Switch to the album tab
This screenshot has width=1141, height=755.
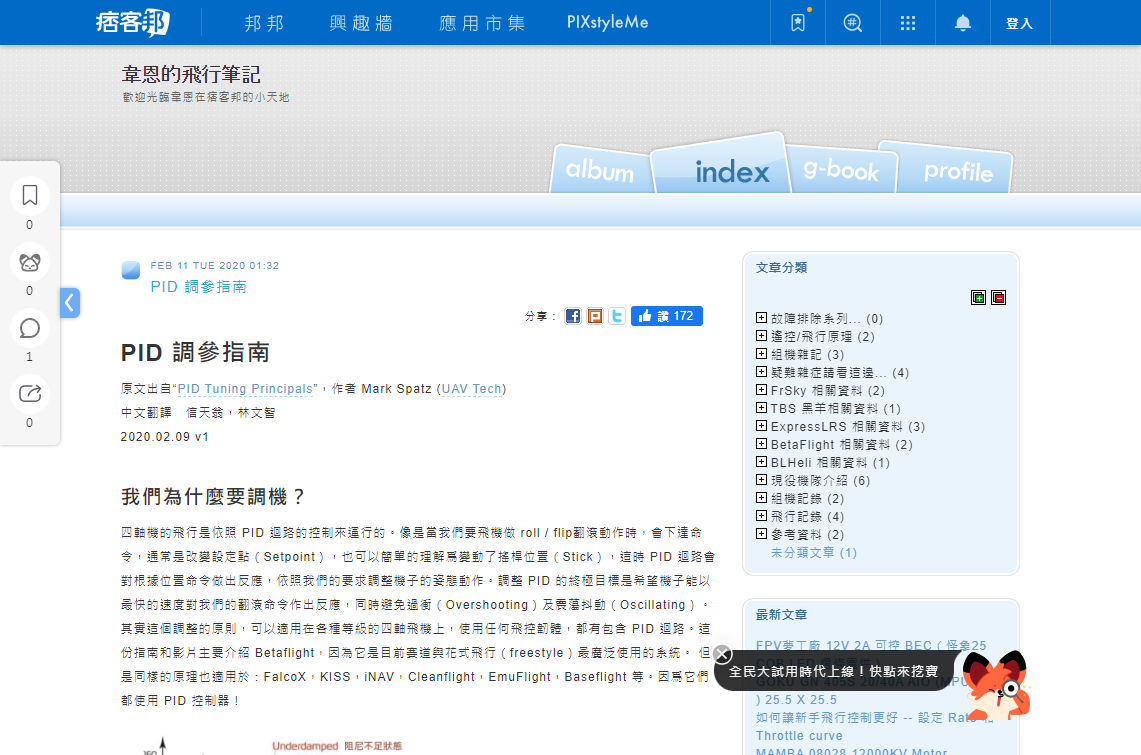click(600, 170)
